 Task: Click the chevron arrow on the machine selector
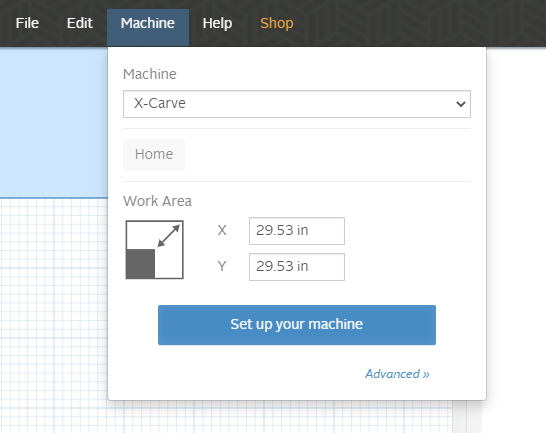[x=461, y=104]
